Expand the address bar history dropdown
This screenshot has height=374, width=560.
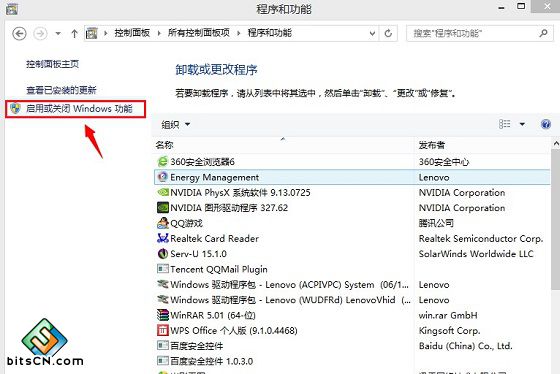pos(372,34)
